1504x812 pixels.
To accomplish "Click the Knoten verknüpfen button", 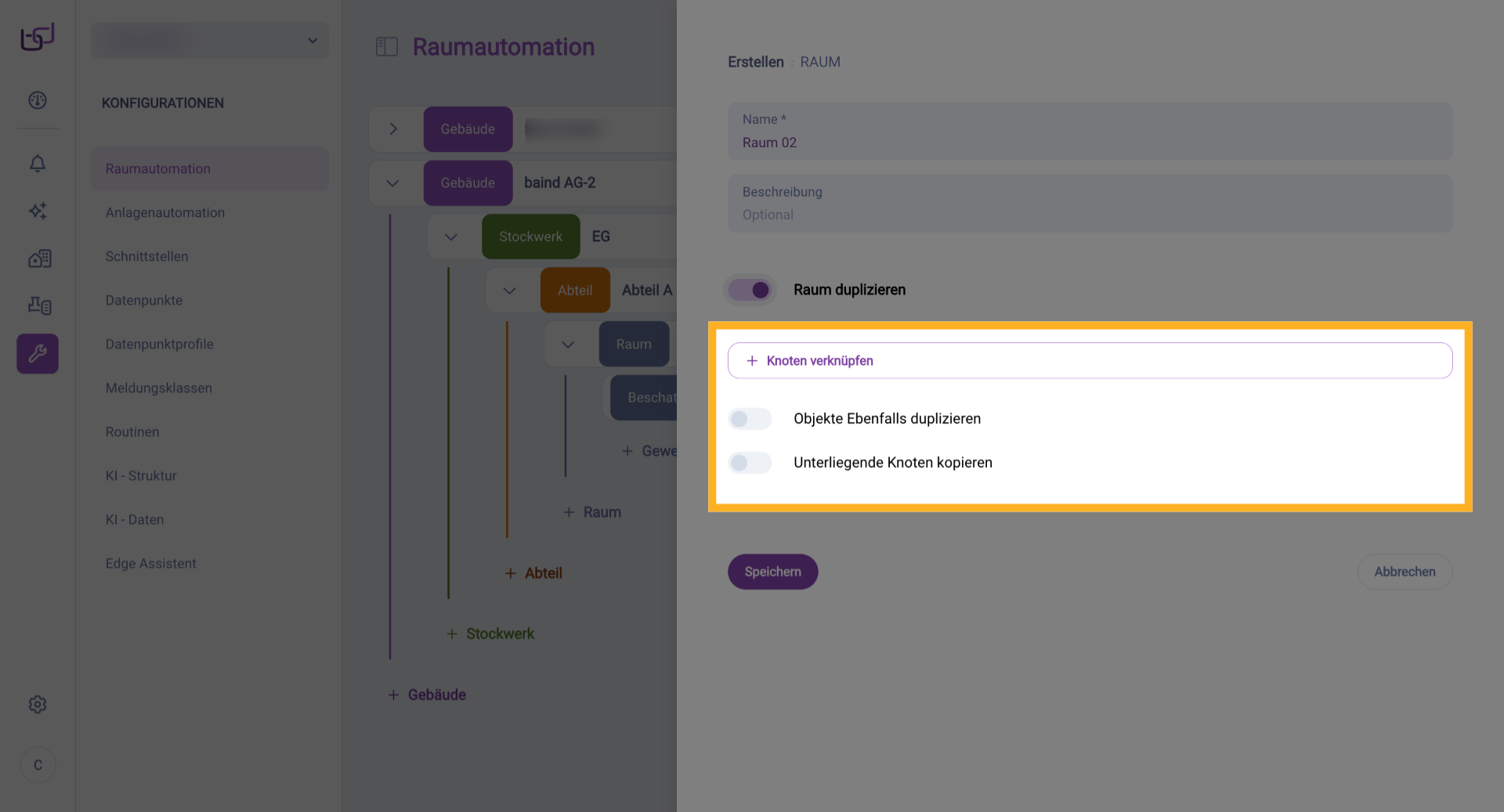I will pos(1089,360).
